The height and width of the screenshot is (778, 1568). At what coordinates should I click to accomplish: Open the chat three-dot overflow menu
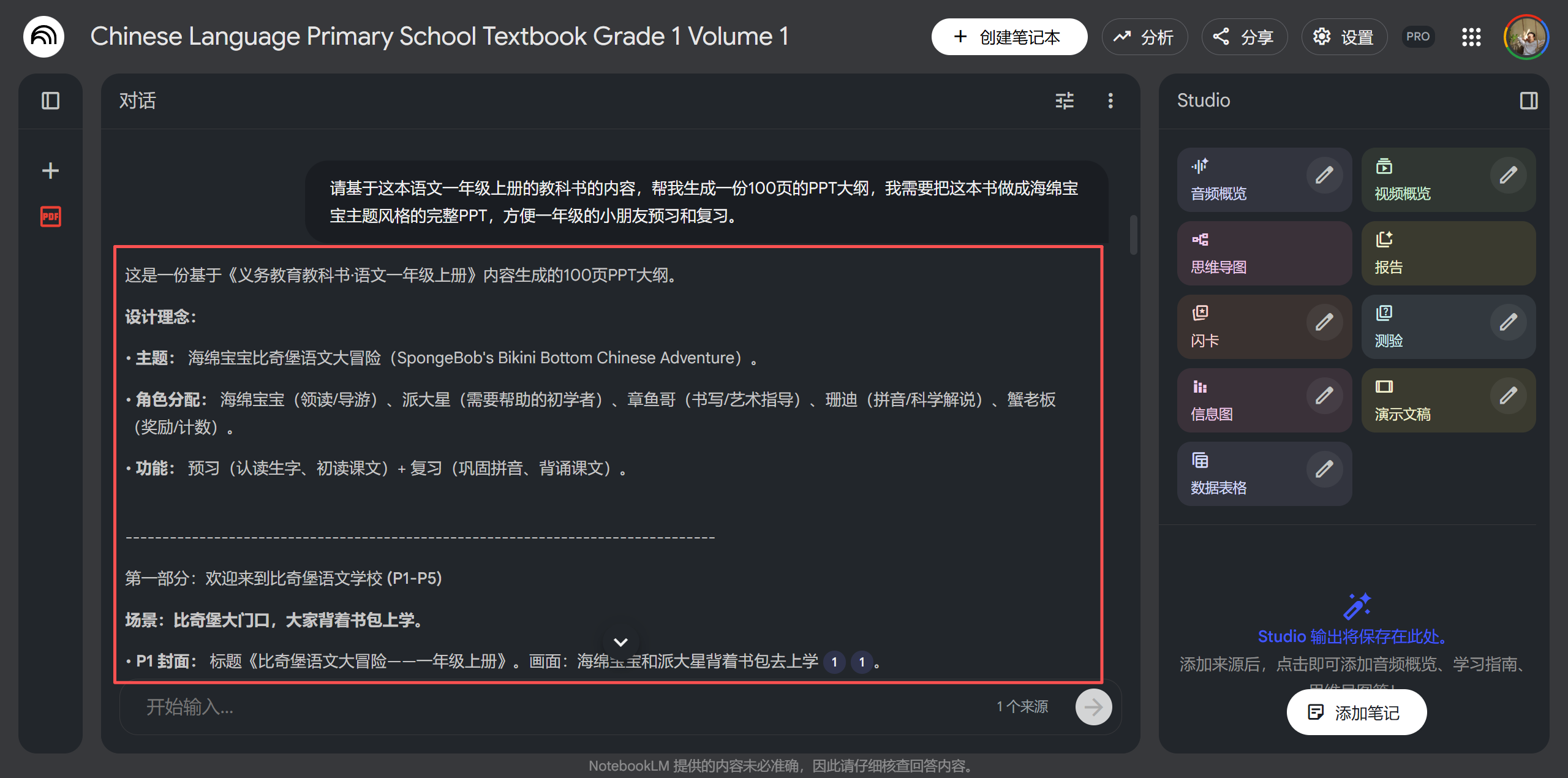click(1110, 100)
